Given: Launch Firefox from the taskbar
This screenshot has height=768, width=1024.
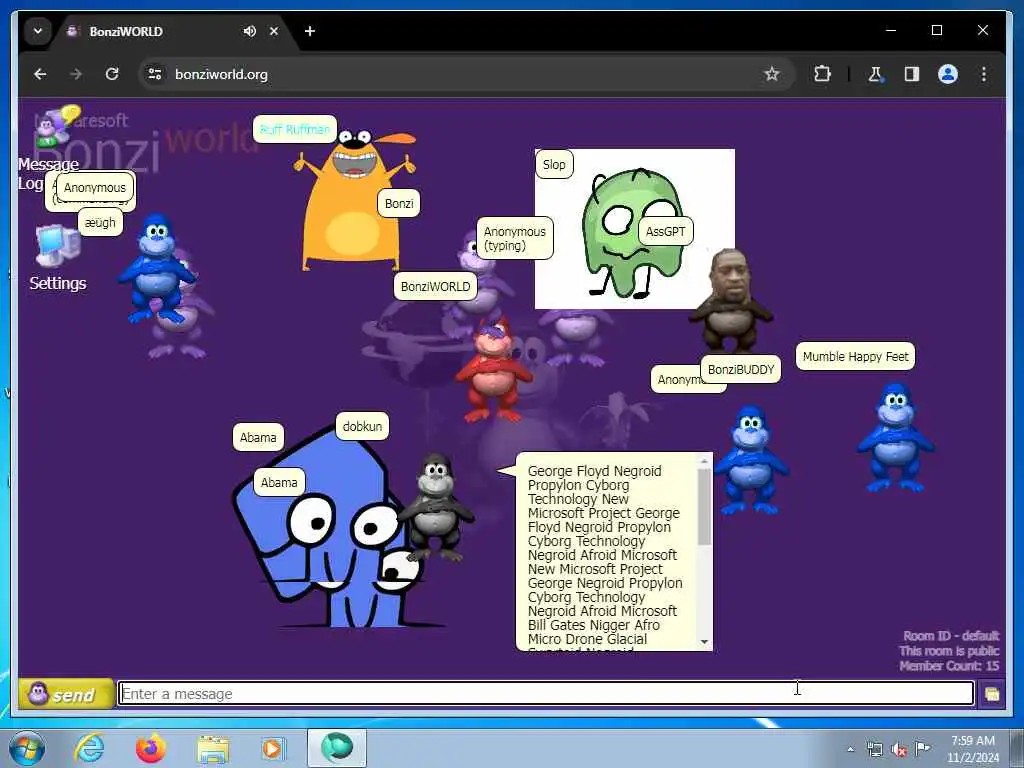Looking at the screenshot, I should [x=151, y=748].
